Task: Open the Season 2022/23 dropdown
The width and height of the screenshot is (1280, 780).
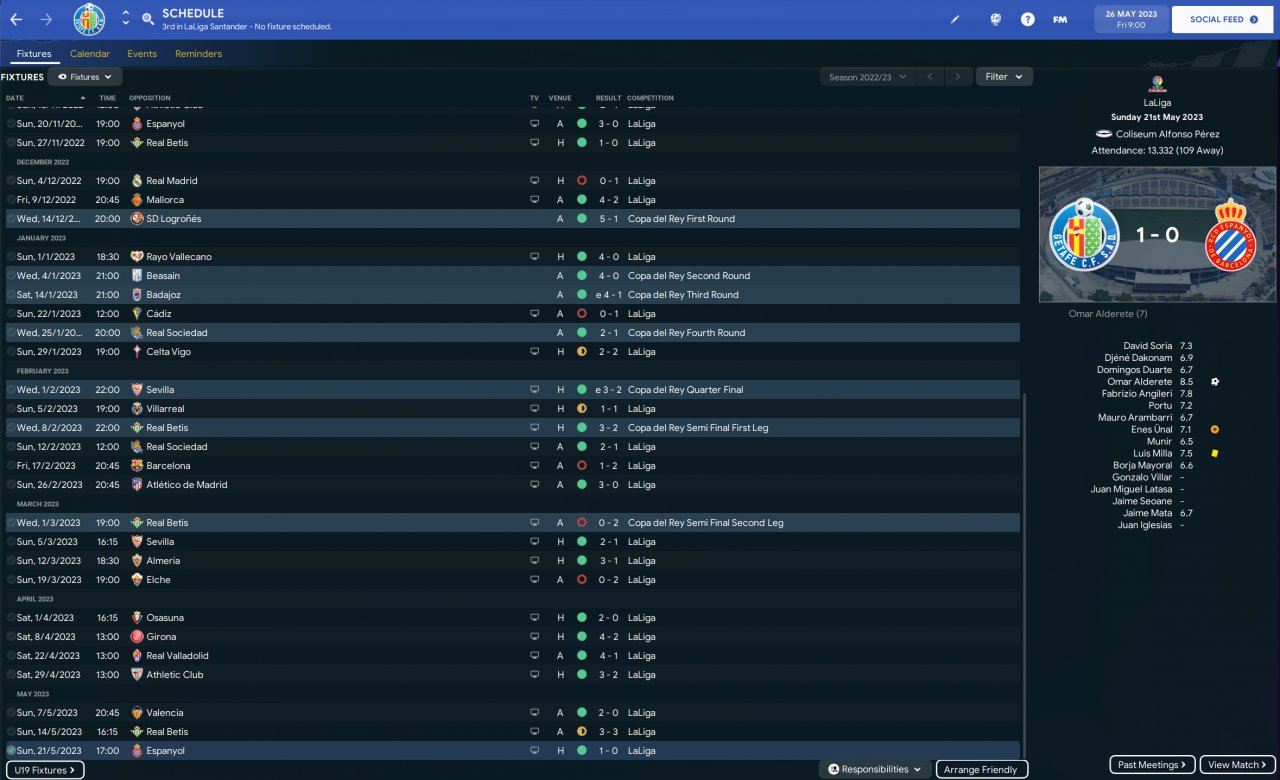Action: 868,77
